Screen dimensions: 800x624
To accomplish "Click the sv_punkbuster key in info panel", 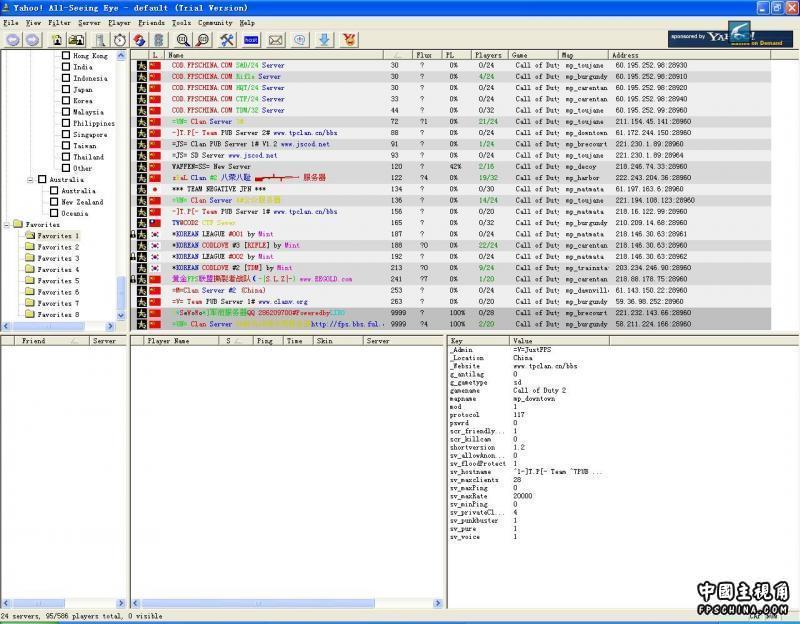I will [x=474, y=520].
